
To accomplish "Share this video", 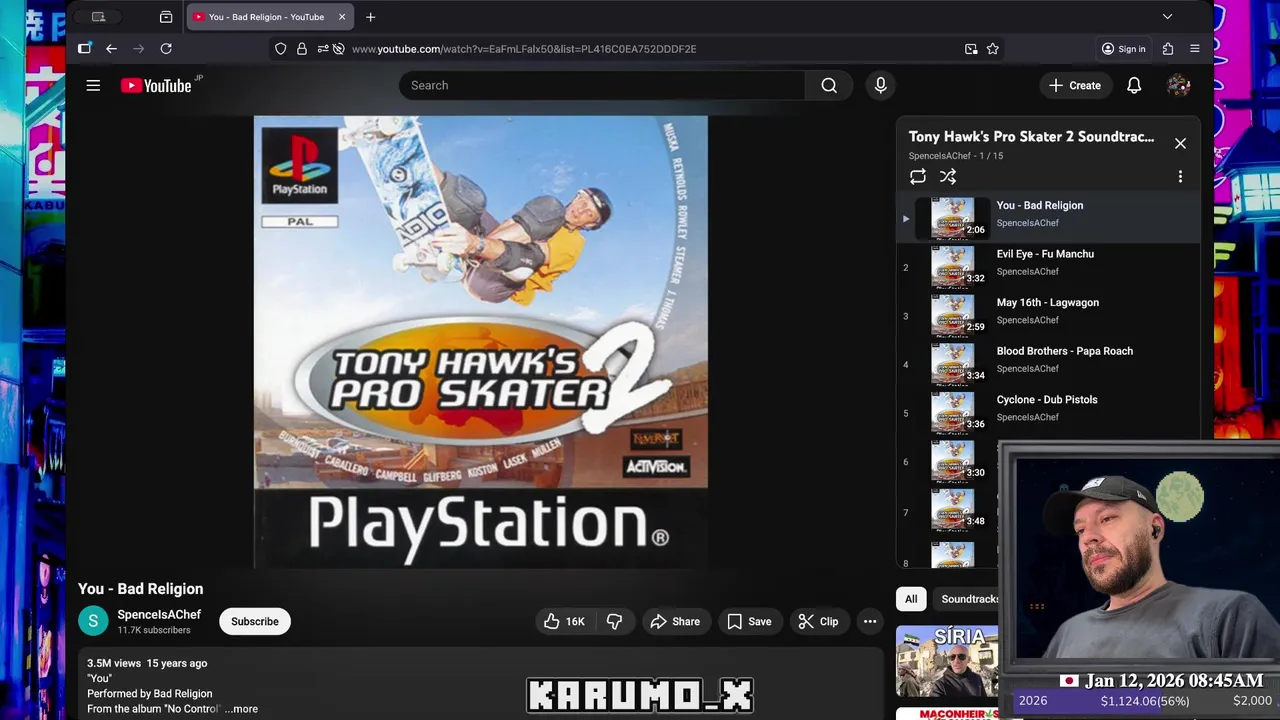I will click(x=675, y=622).
